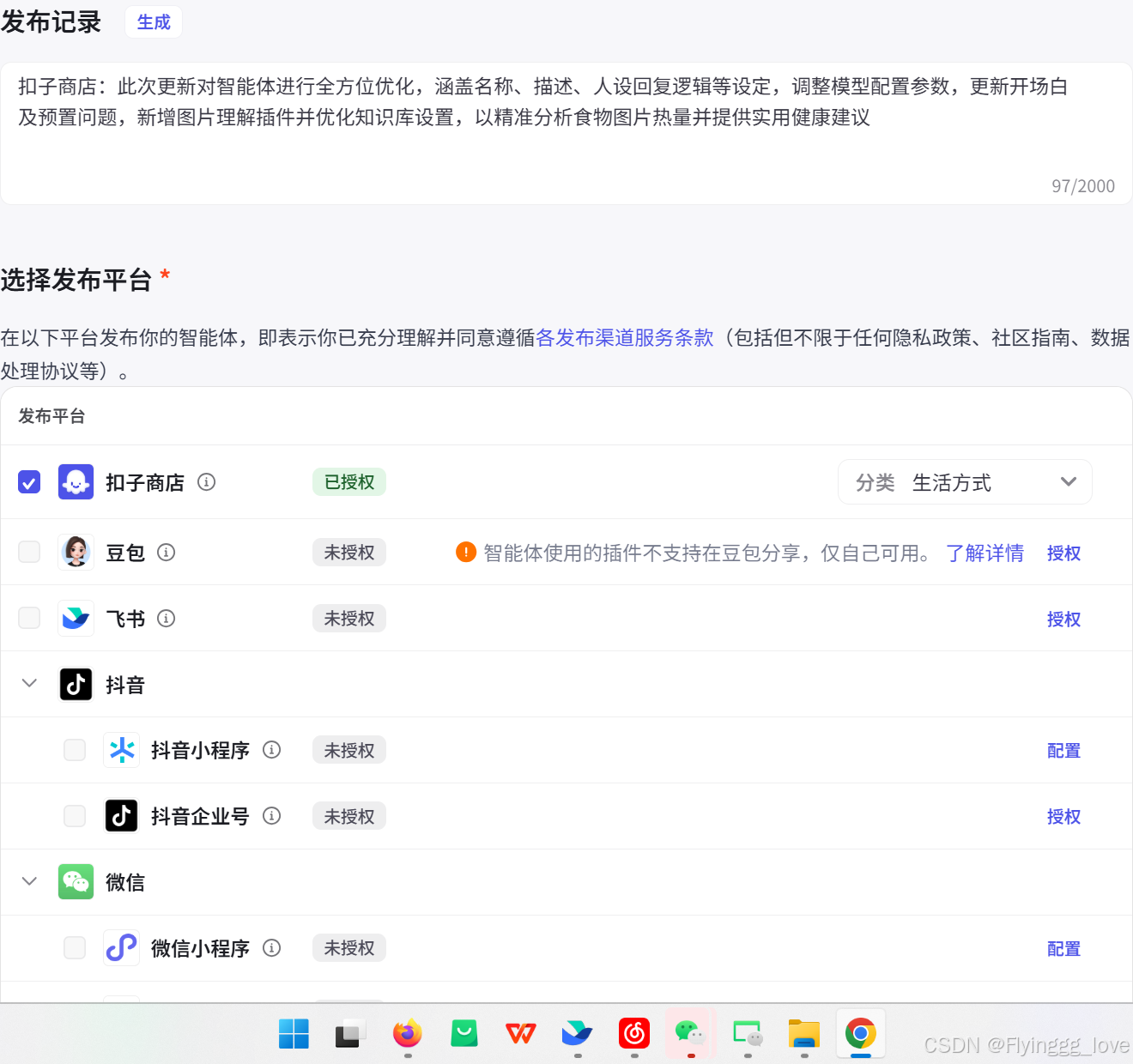The width and height of the screenshot is (1133, 1064).
Task: Open NetEase Cloud Music from taskbar
Action: (634, 1034)
